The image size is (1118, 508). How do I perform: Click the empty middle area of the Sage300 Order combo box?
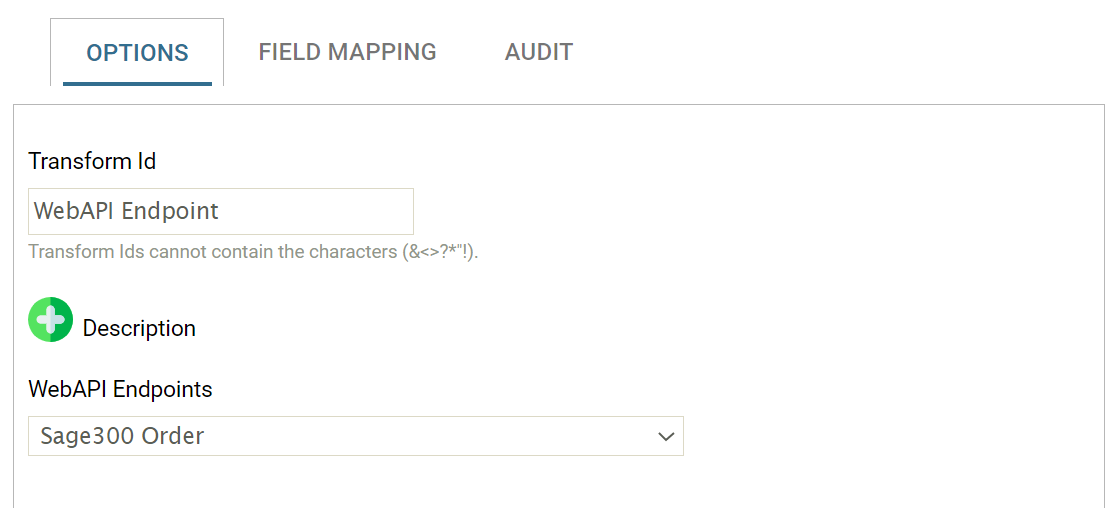pyautogui.click(x=420, y=436)
